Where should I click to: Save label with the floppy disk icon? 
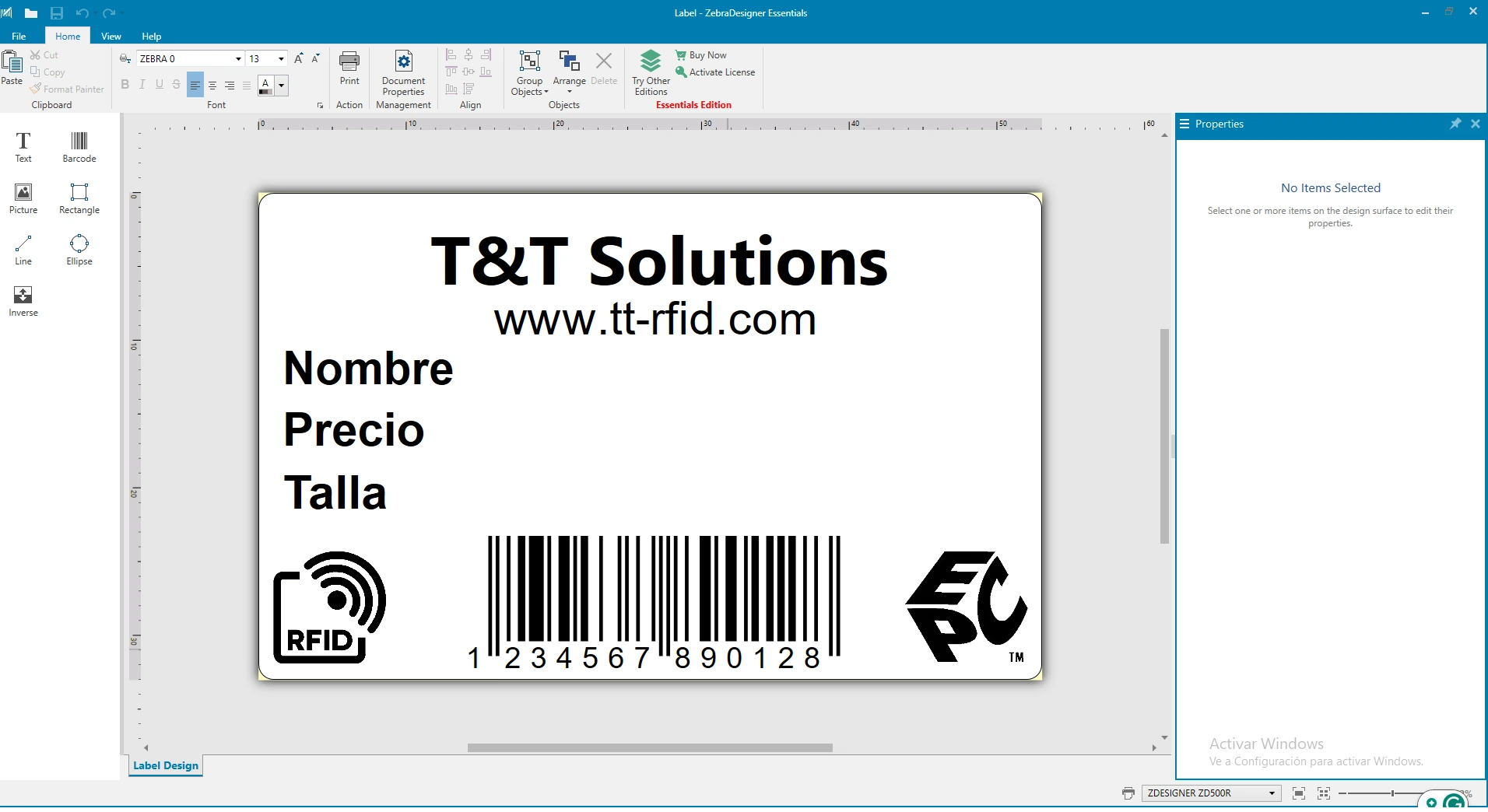(57, 13)
